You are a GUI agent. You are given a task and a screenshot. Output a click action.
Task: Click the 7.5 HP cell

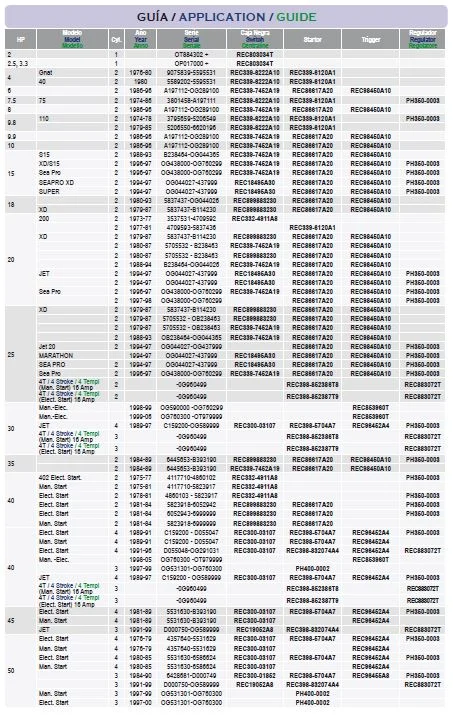21,100
